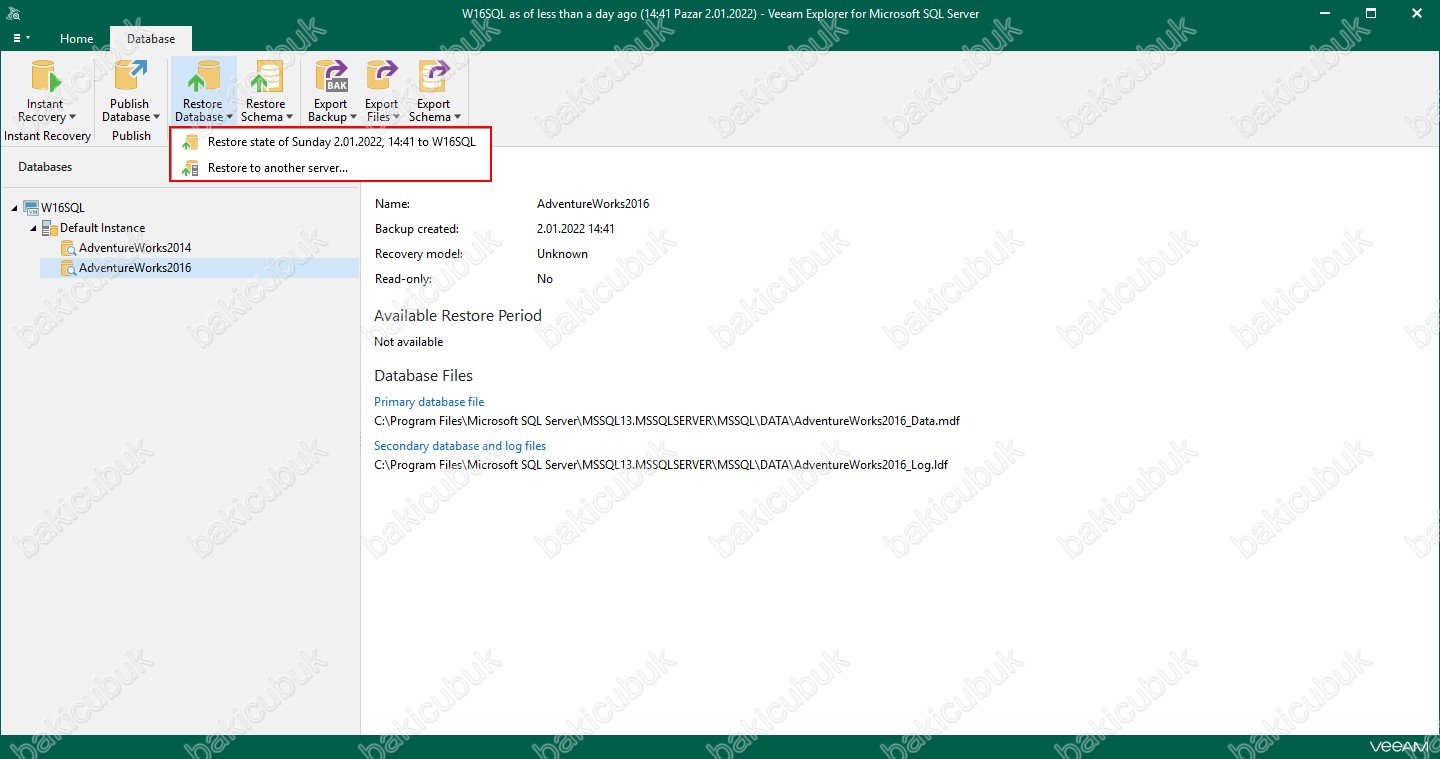Select the Default Instance label
The width and height of the screenshot is (1440, 759).
(102, 228)
